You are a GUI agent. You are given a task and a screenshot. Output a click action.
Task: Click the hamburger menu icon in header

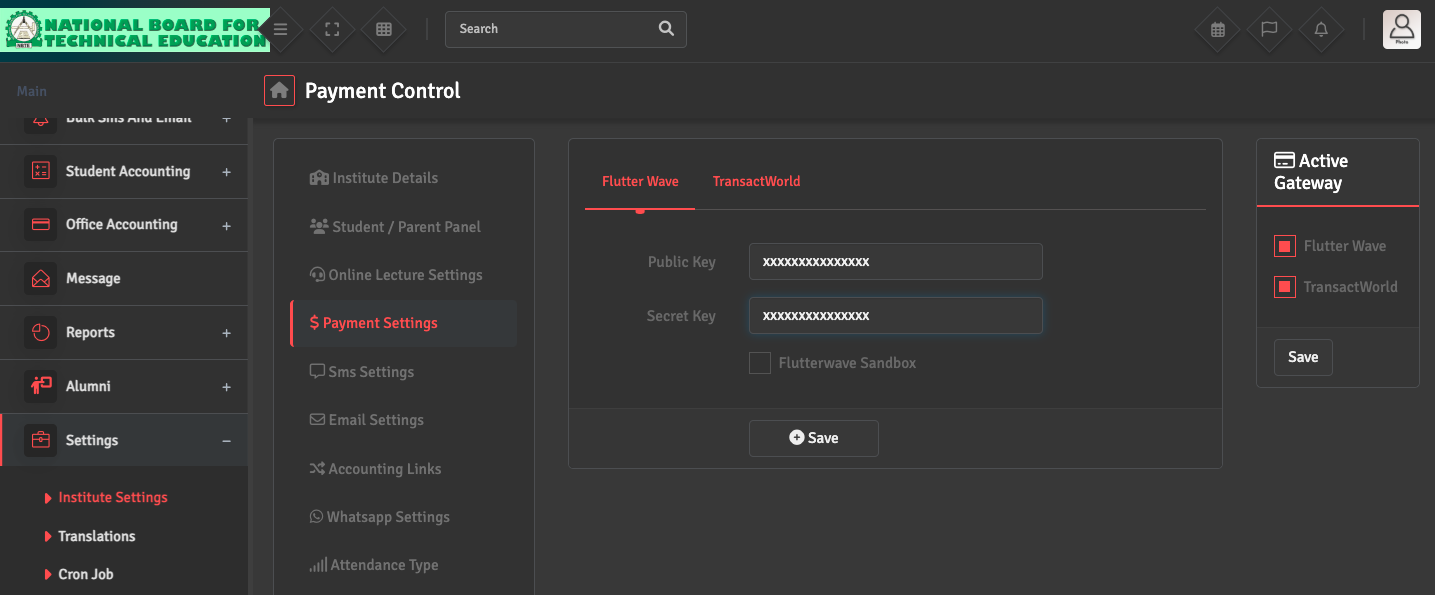point(281,29)
